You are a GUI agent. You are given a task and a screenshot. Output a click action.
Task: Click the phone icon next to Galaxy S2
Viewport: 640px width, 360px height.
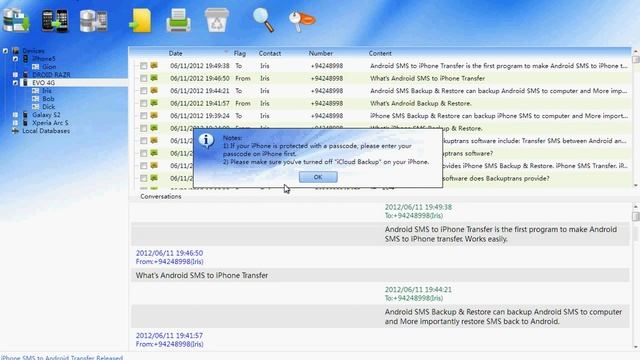pyautogui.click(x=26, y=115)
